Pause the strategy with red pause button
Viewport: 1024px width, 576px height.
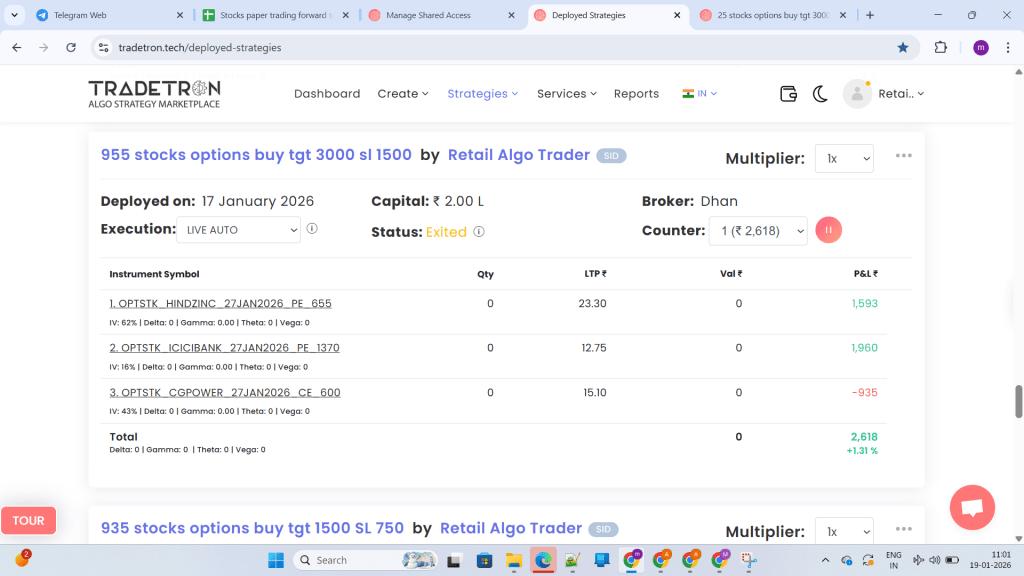[x=829, y=230]
